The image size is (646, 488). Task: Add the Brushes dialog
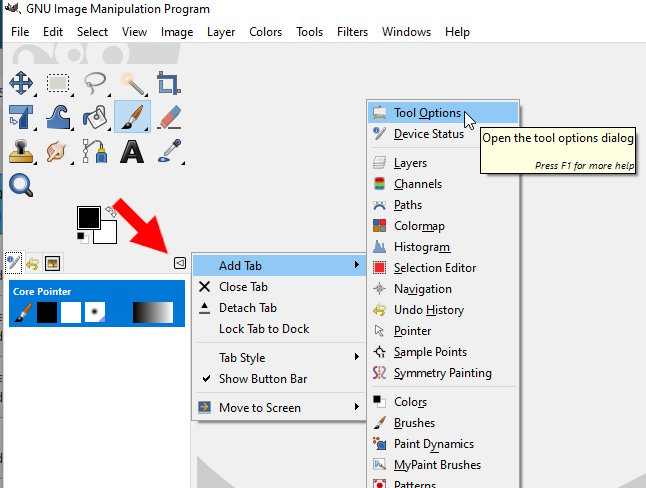coord(443,423)
